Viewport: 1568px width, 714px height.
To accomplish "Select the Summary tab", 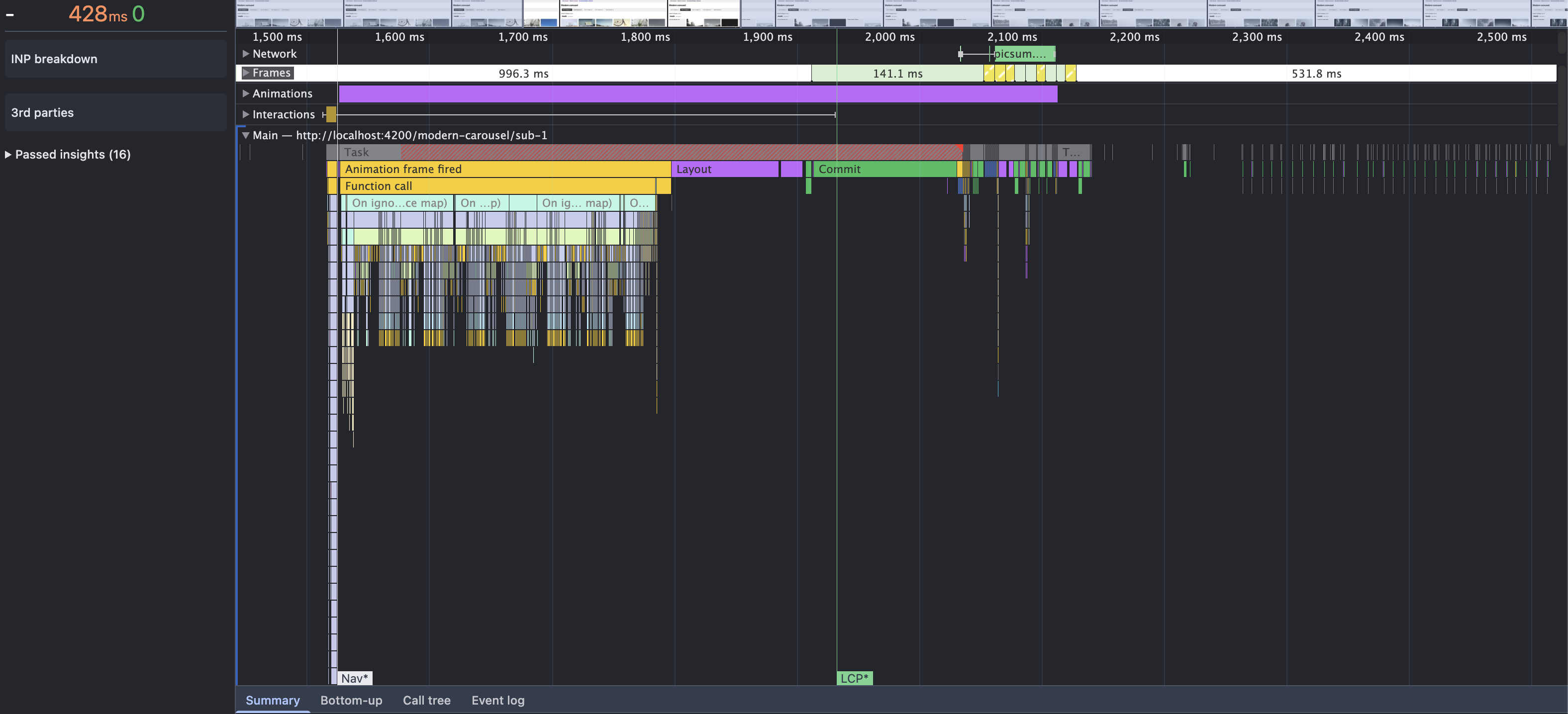I will tap(272, 700).
